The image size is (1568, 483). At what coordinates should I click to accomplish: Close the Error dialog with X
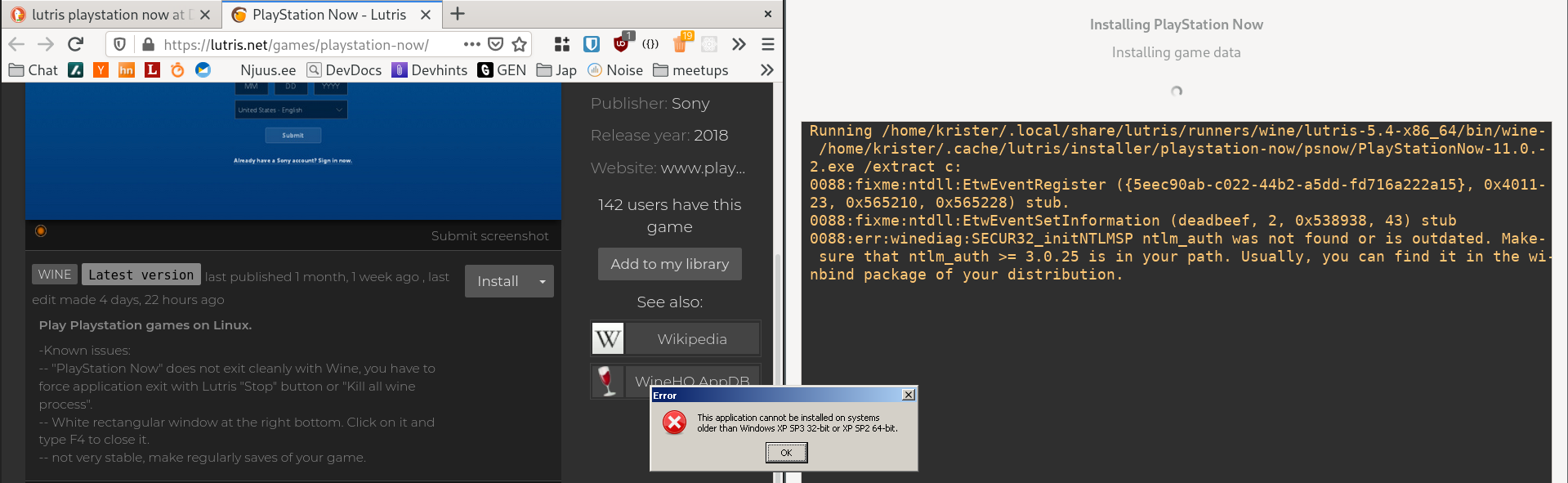point(908,395)
